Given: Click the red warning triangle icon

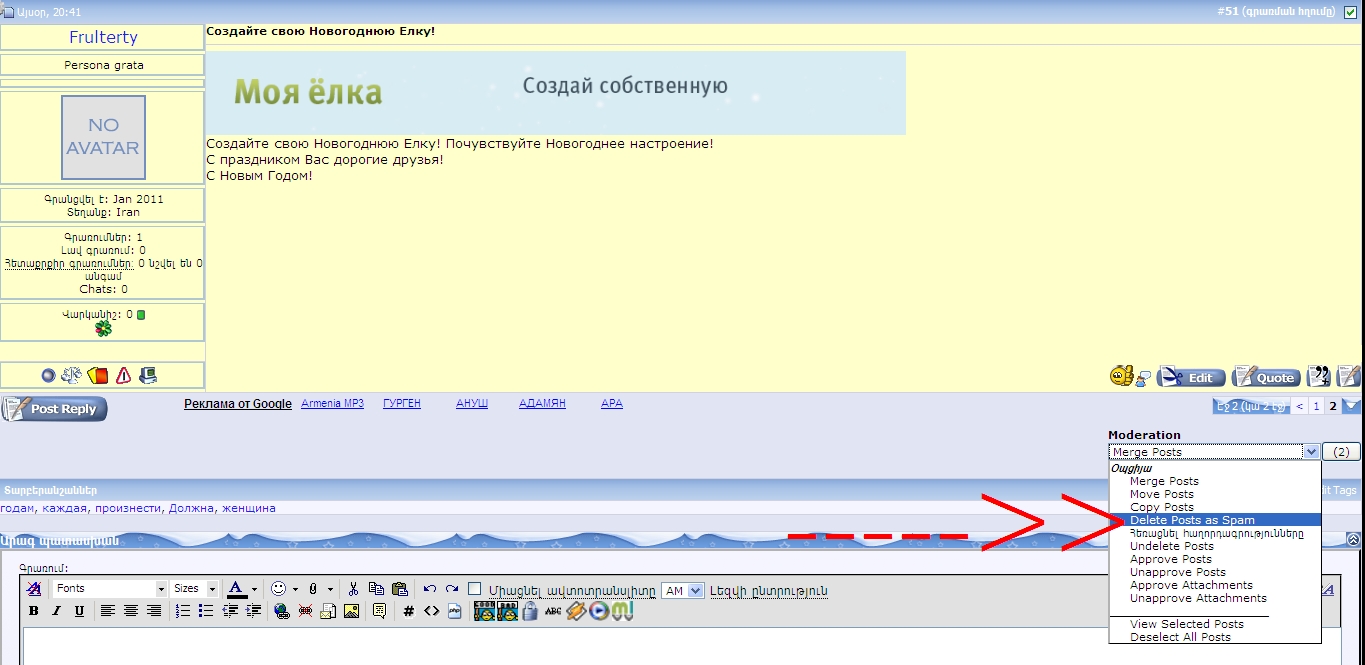Looking at the screenshot, I should [x=123, y=376].
